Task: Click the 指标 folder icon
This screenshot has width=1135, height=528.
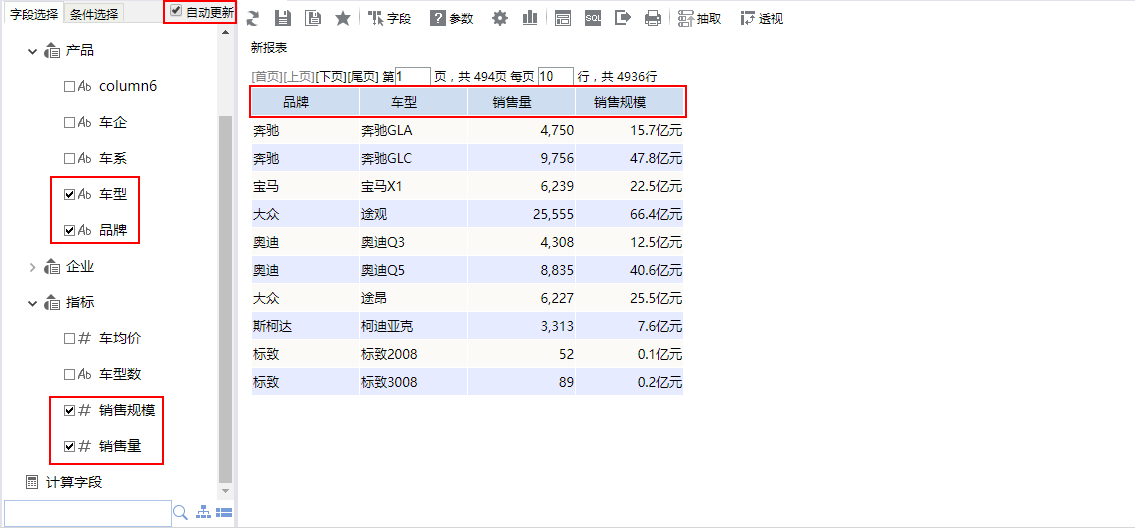Action: click(51, 303)
